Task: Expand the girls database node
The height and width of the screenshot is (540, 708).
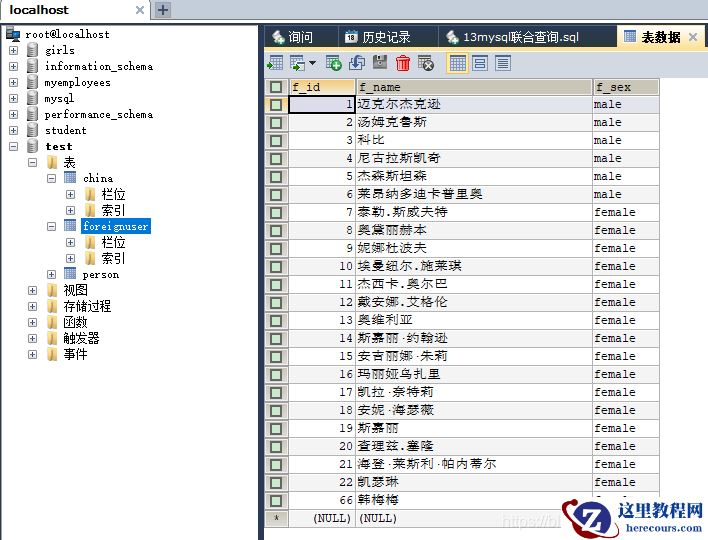Action: coord(13,50)
